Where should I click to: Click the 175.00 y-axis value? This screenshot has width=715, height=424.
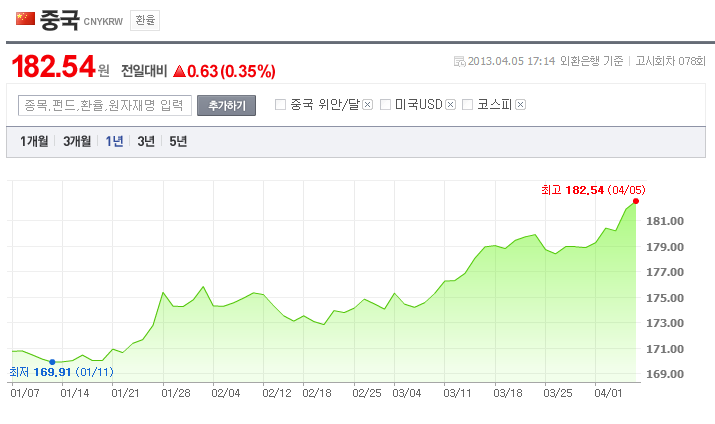665,298
